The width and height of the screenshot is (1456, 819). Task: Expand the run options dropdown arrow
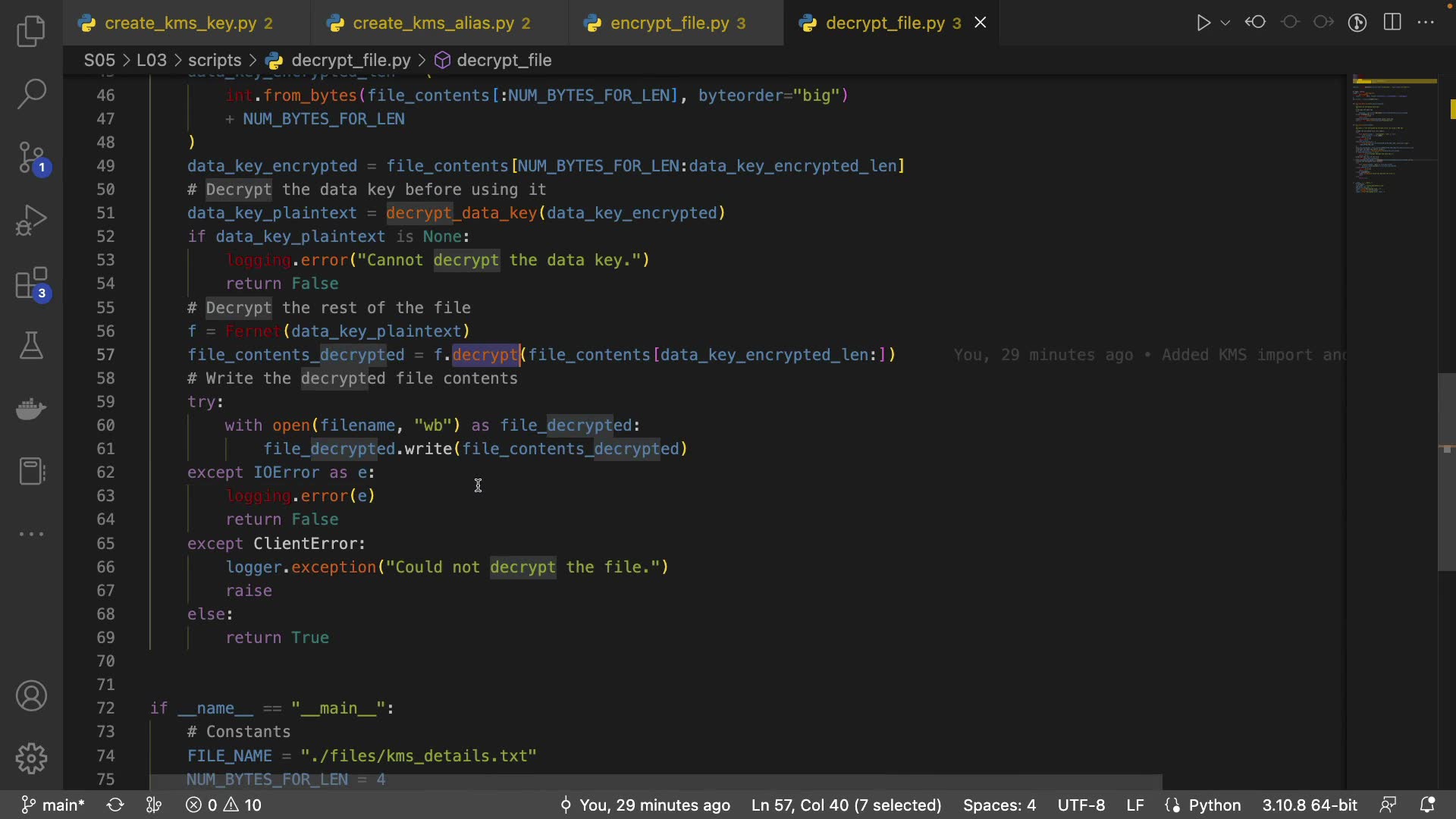1225,23
